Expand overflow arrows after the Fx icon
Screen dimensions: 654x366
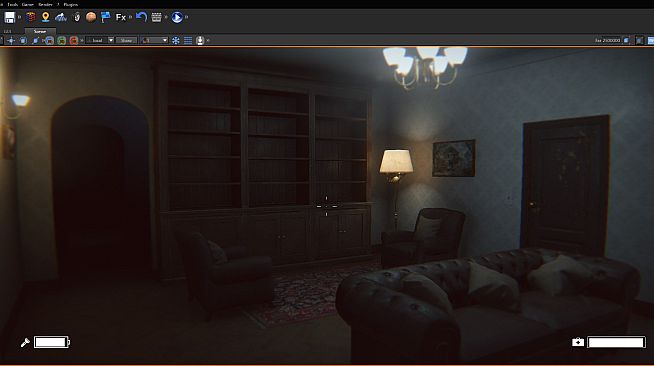131,17
